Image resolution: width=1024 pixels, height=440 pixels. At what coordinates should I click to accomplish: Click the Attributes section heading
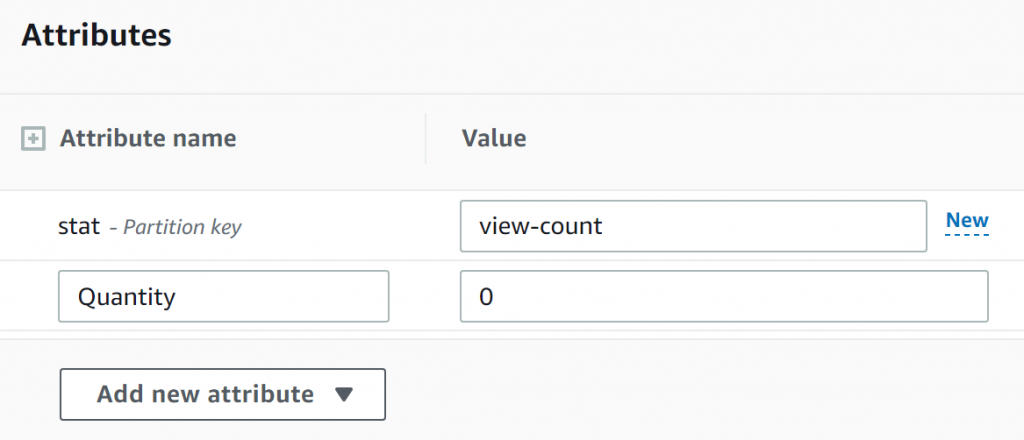(x=96, y=35)
